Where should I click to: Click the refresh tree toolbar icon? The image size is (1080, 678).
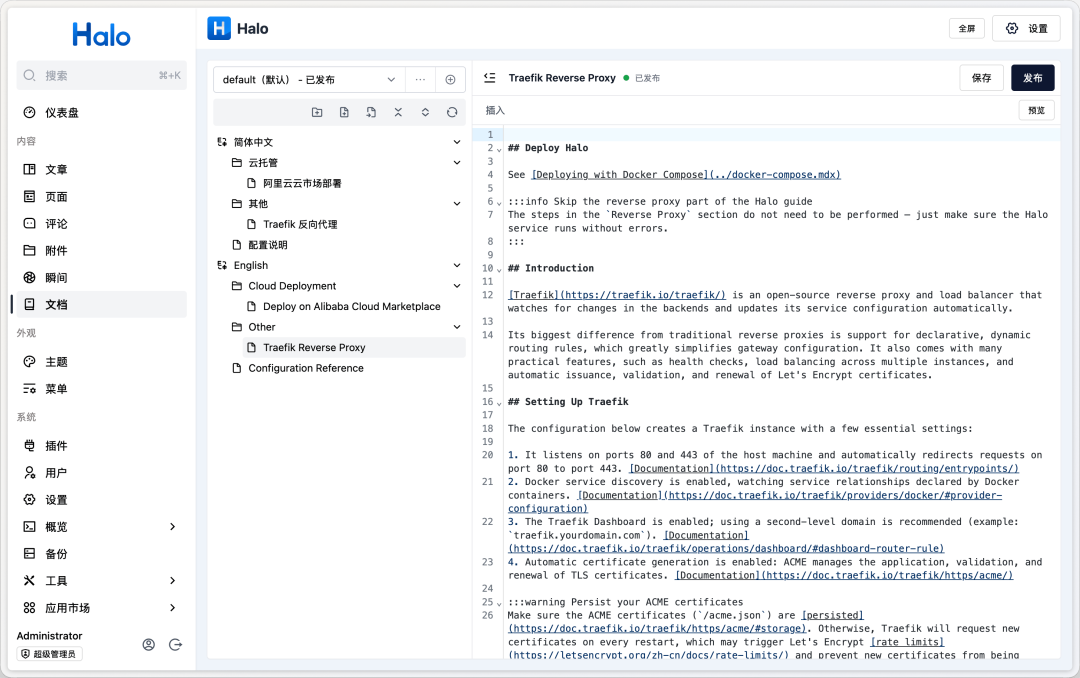pyautogui.click(x=452, y=112)
